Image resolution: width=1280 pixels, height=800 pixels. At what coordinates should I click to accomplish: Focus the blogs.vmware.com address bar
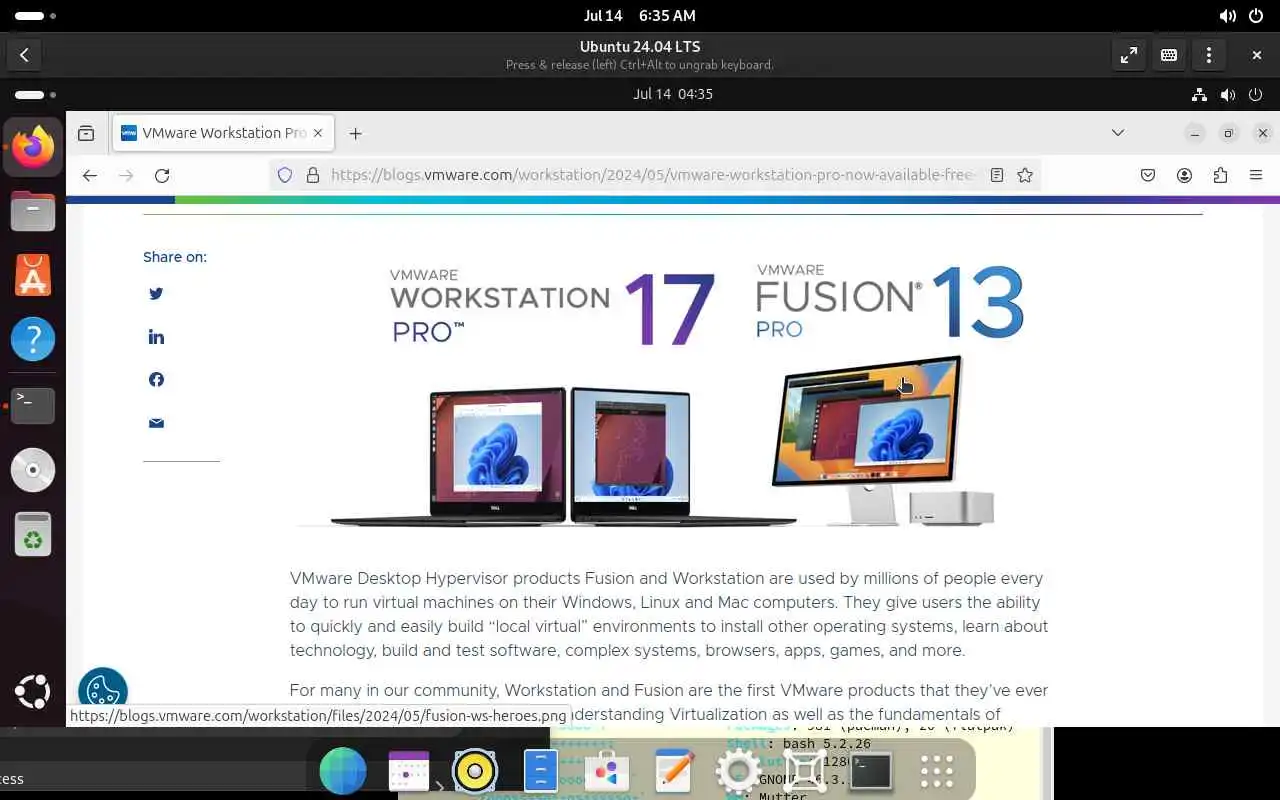pyautogui.click(x=653, y=175)
